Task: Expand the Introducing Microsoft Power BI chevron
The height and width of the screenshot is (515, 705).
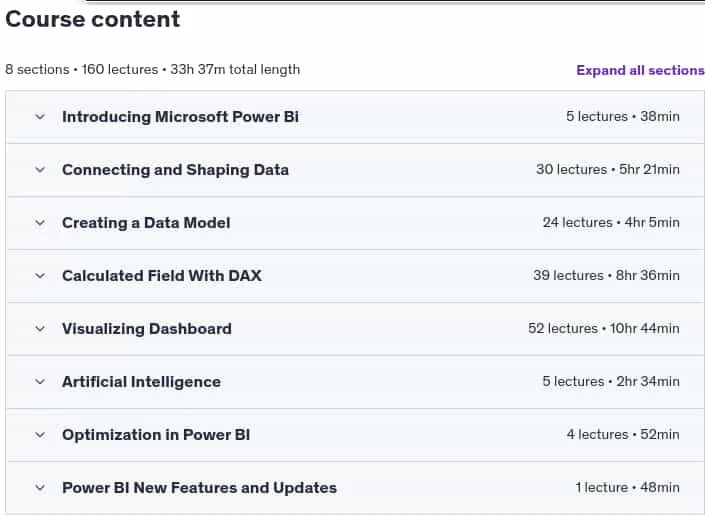Action: coord(40,117)
